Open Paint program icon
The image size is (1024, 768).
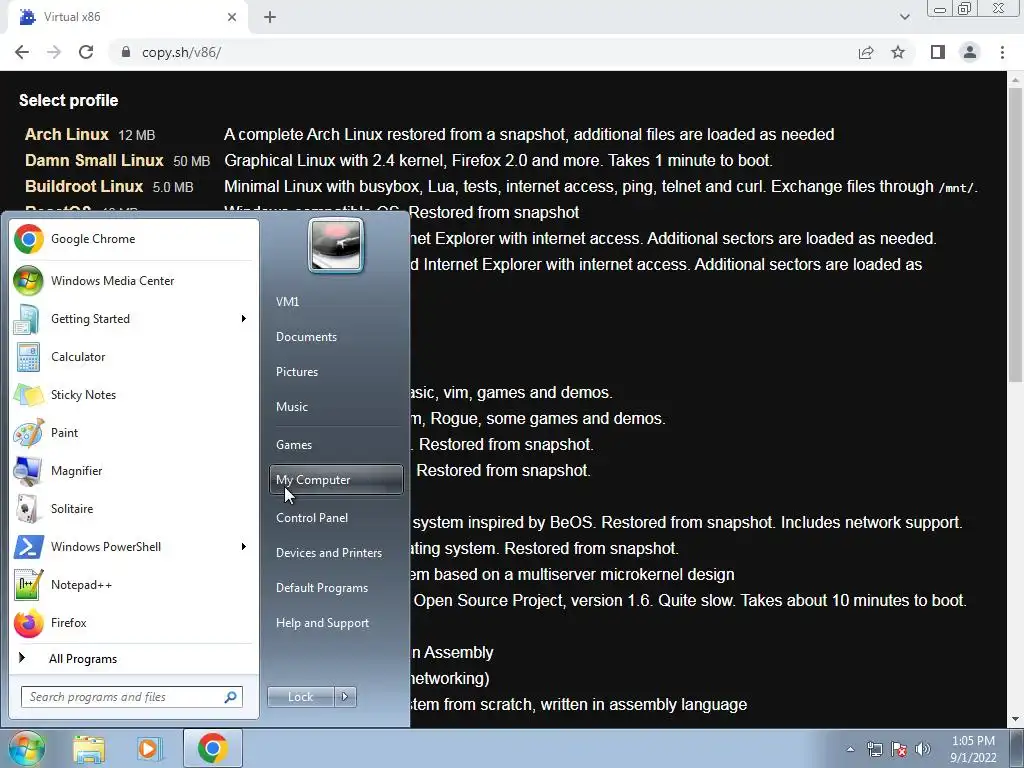click(x=29, y=432)
